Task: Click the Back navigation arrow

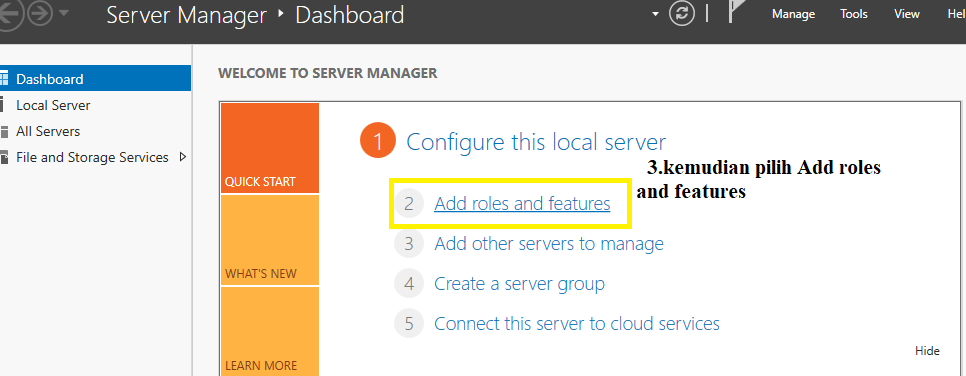Action: tap(10, 14)
